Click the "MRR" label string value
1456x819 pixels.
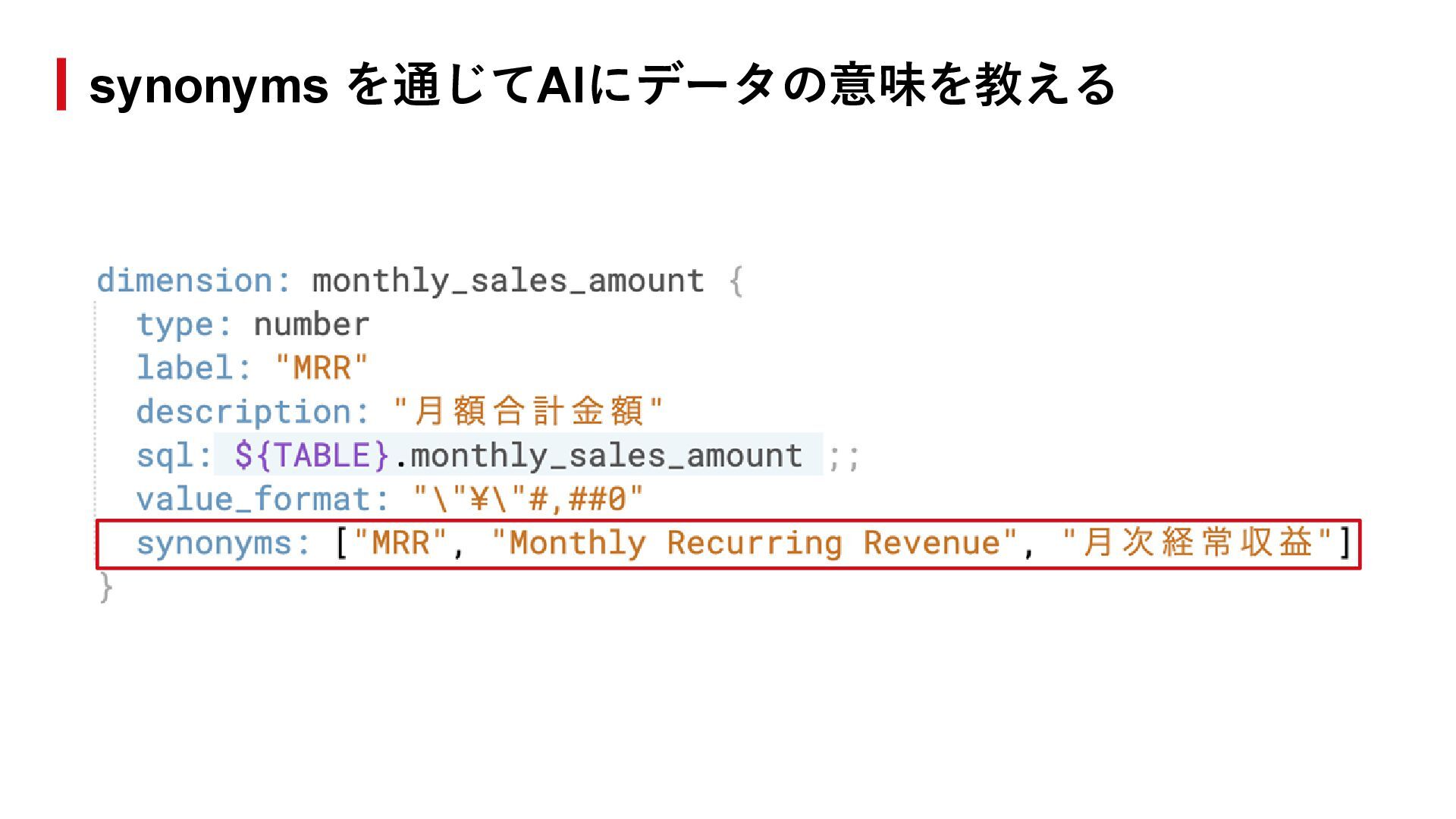[322, 369]
